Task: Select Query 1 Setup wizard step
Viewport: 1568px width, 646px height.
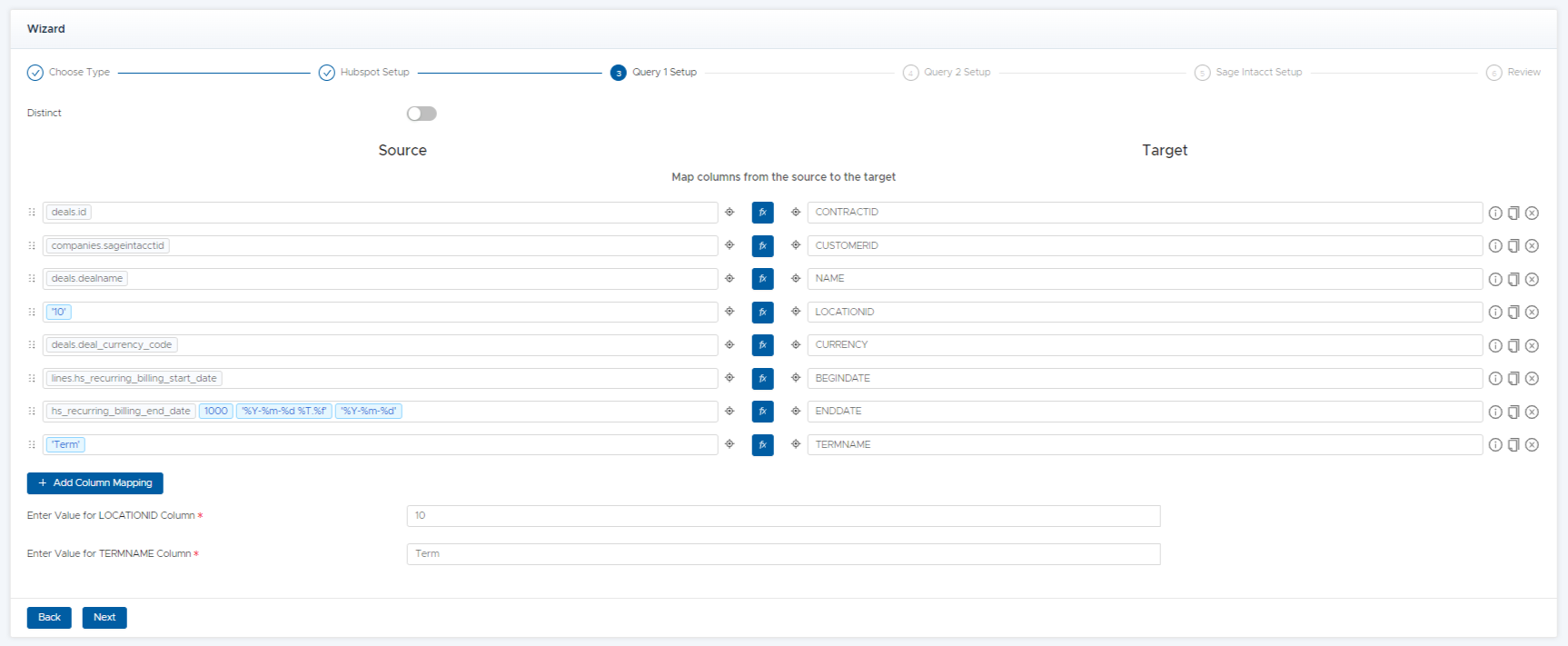Action: click(x=654, y=73)
